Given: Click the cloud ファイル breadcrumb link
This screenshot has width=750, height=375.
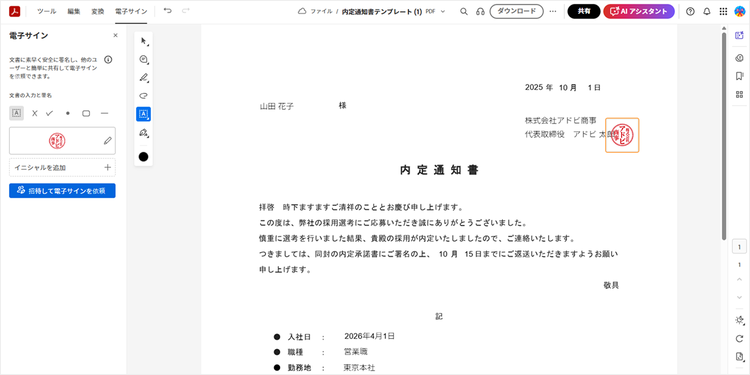Looking at the screenshot, I should tap(315, 11).
